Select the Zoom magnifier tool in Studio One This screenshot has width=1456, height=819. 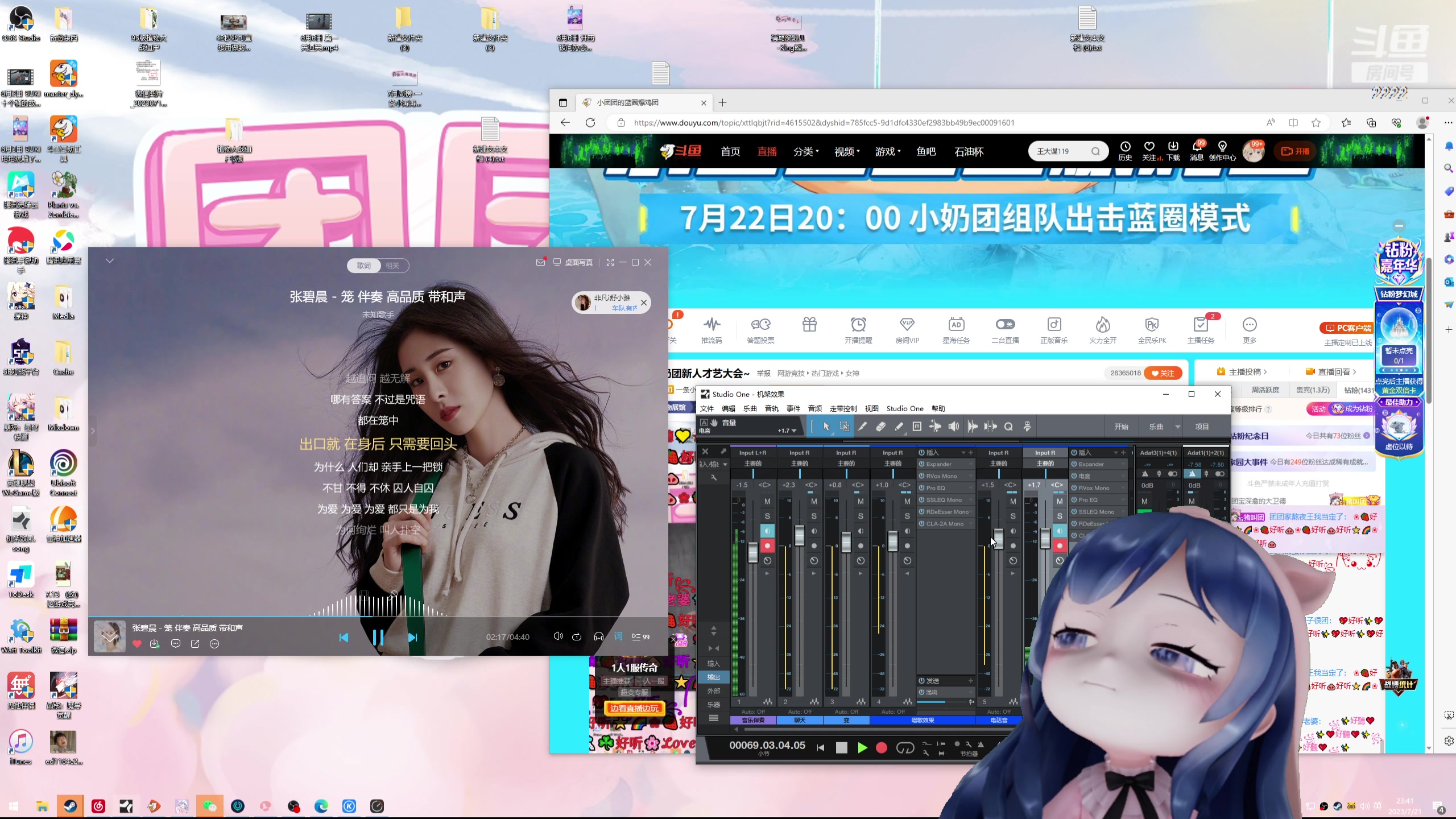(1009, 426)
